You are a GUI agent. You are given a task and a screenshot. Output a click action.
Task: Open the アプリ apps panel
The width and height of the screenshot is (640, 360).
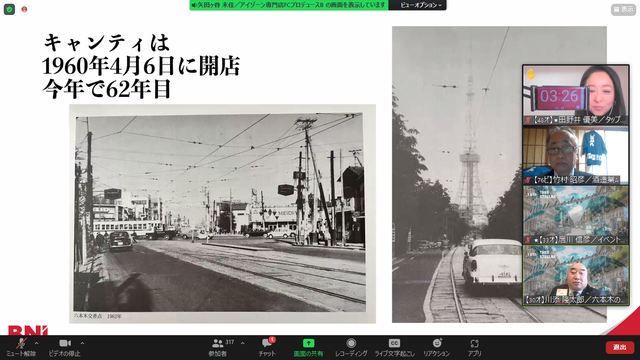click(474, 348)
